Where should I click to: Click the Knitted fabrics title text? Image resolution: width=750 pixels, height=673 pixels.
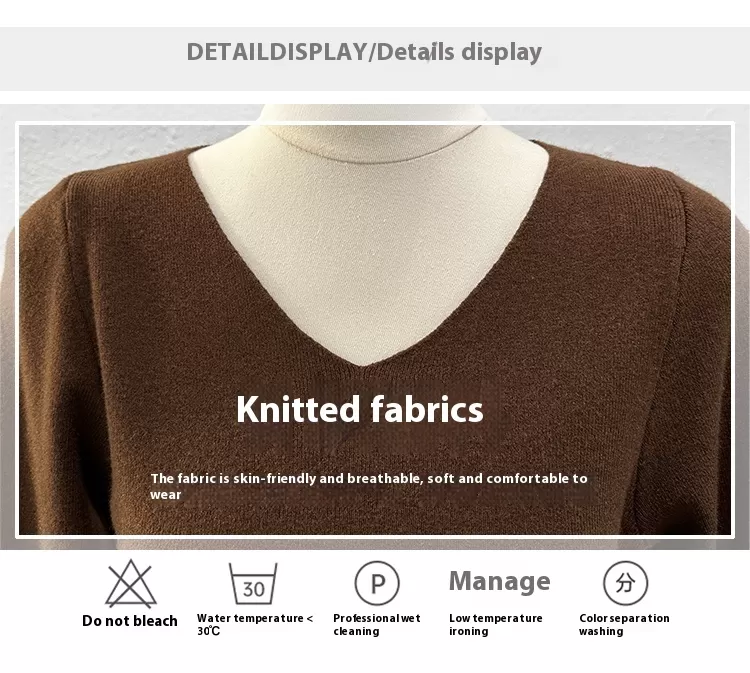pyautogui.click(x=360, y=409)
